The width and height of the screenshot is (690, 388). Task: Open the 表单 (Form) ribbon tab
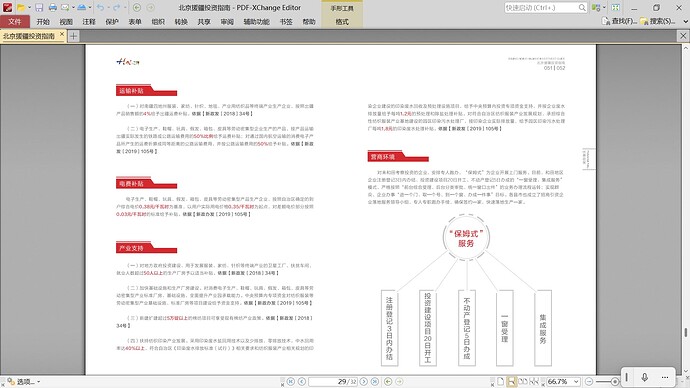[135, 21]
